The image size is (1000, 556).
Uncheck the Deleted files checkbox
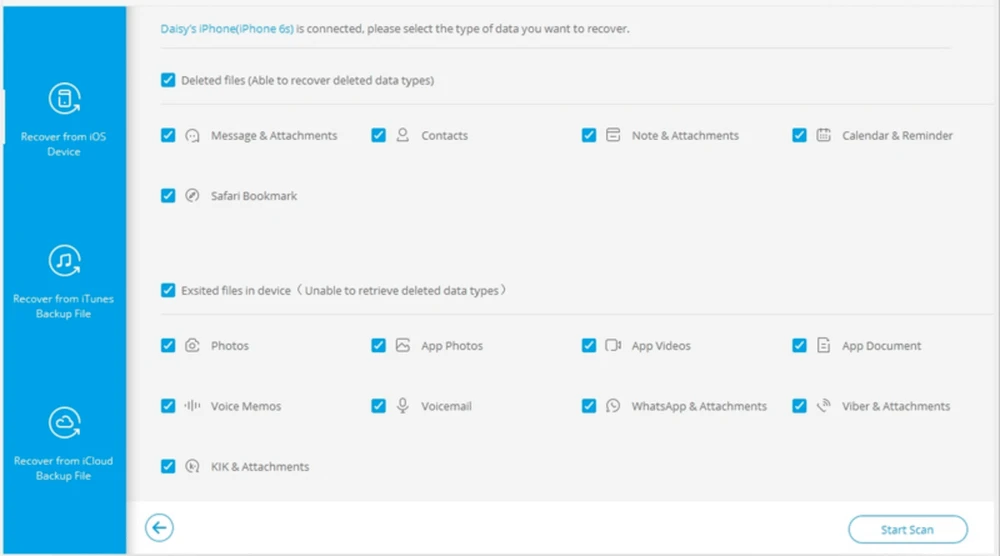point(168,80)
